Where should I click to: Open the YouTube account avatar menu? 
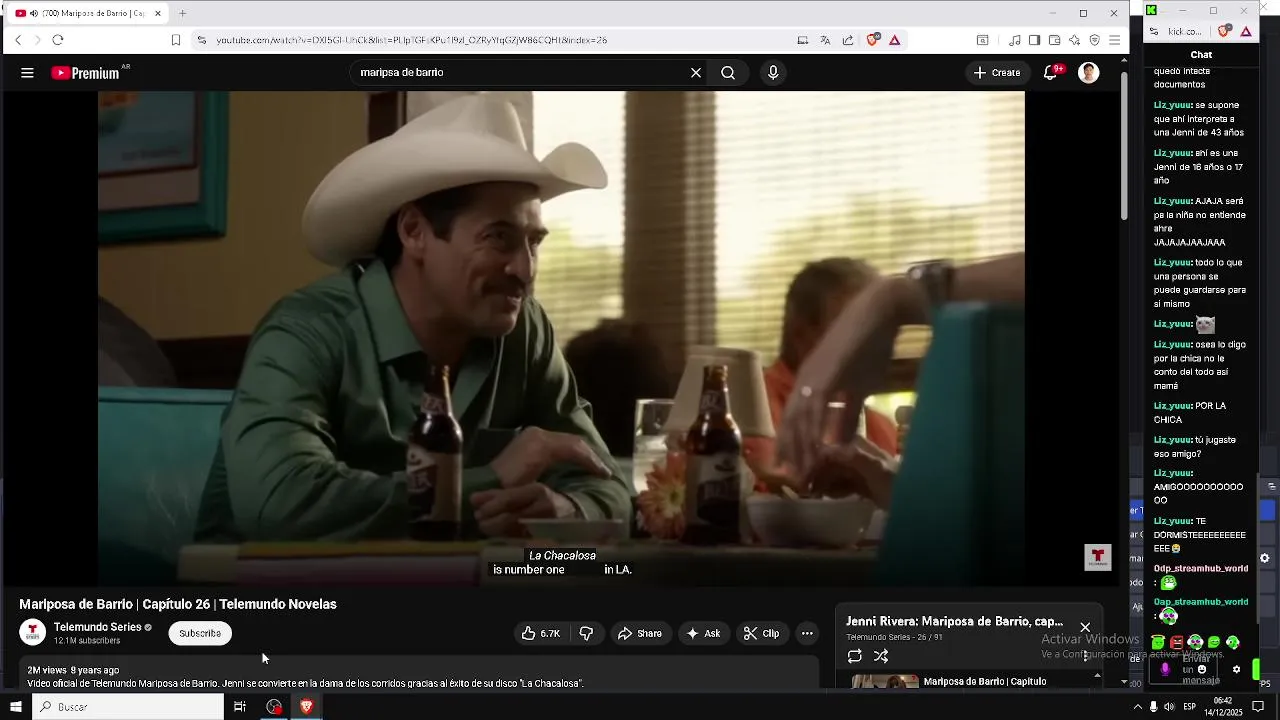pos(1089,73)
